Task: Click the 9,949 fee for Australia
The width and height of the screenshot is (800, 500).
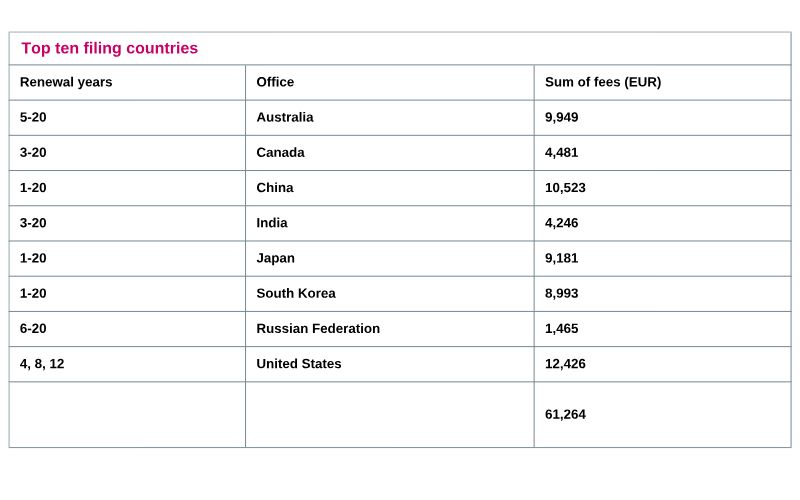Action: click(x=562, y=117)
